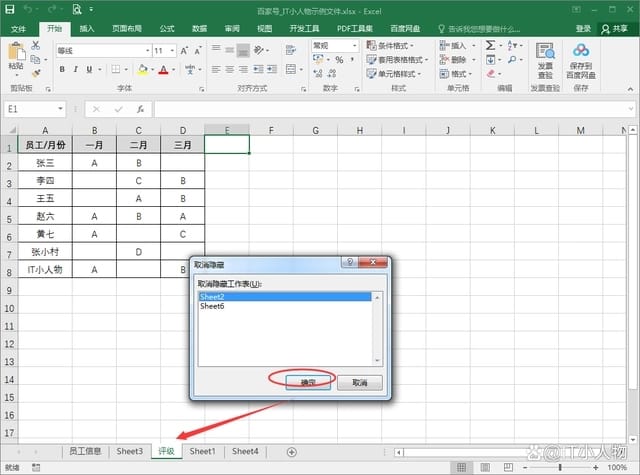Click the AutoSum sigma icon
The width and height of the screenshot is (640, 475).
click(x=491, y=46)
